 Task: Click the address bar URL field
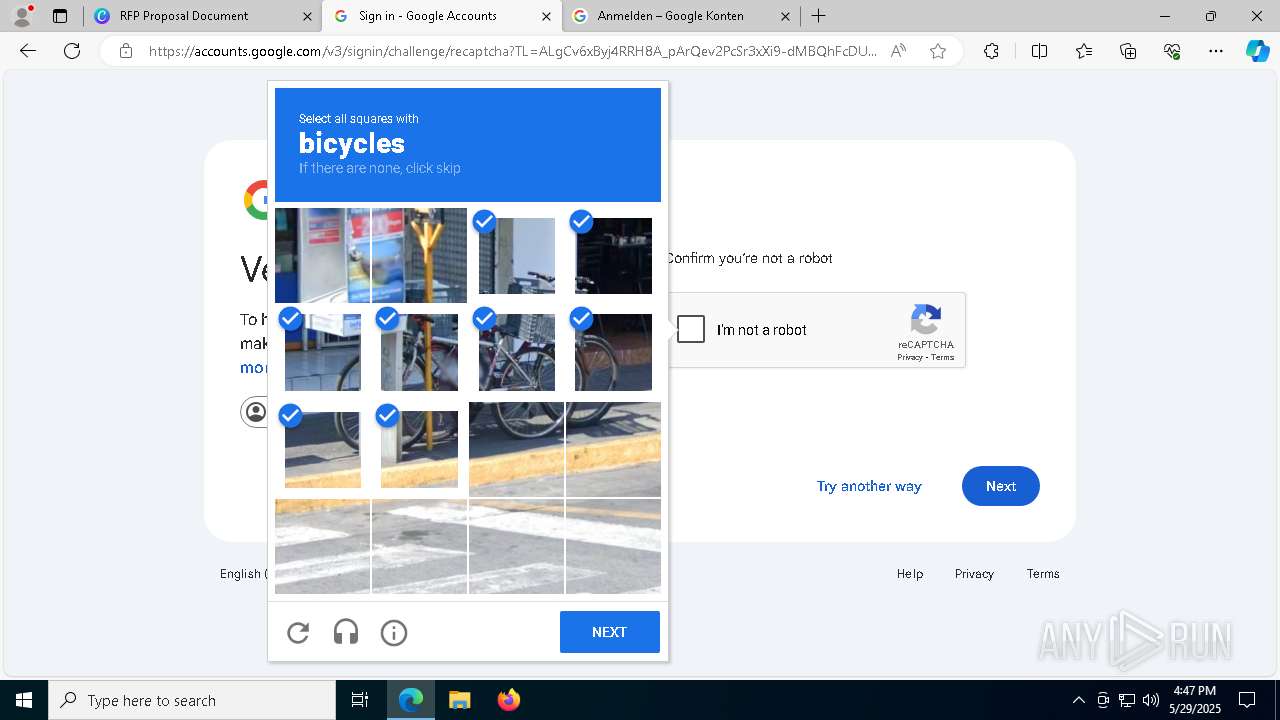[x=513, y=51]
